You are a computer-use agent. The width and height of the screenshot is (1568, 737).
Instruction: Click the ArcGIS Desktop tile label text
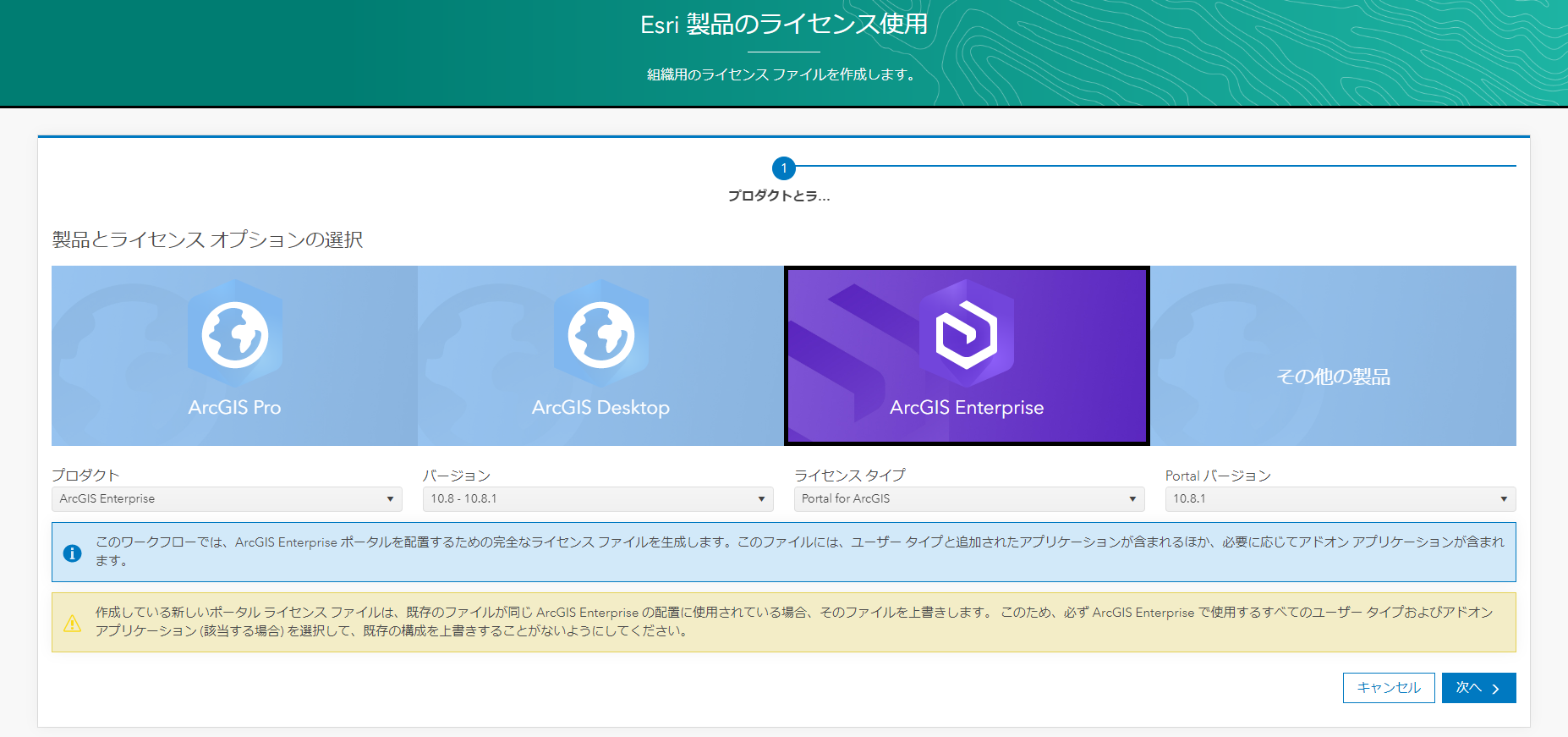point(600,408)
